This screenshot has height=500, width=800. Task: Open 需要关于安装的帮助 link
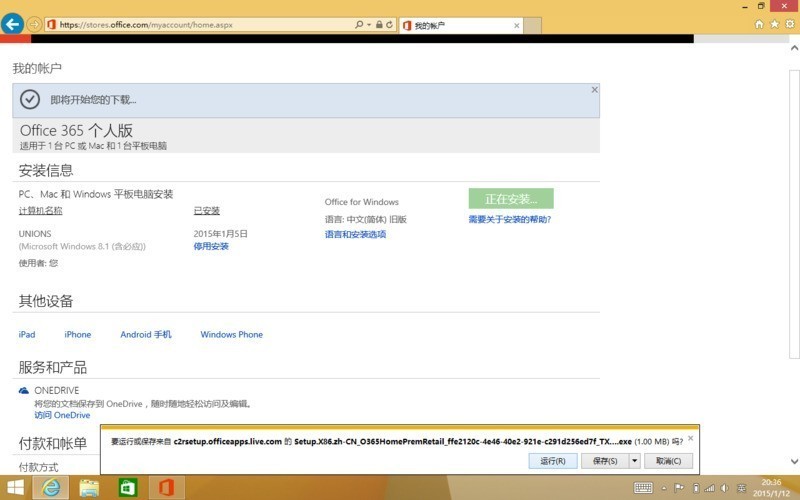point(510,219)
